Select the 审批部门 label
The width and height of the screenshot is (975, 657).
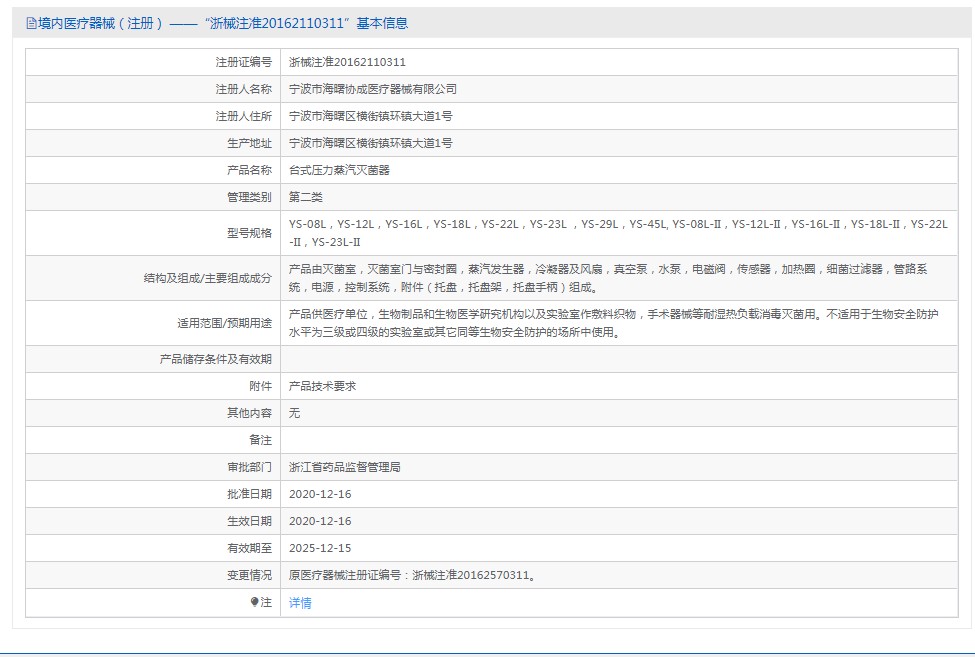tap(249, 467)
